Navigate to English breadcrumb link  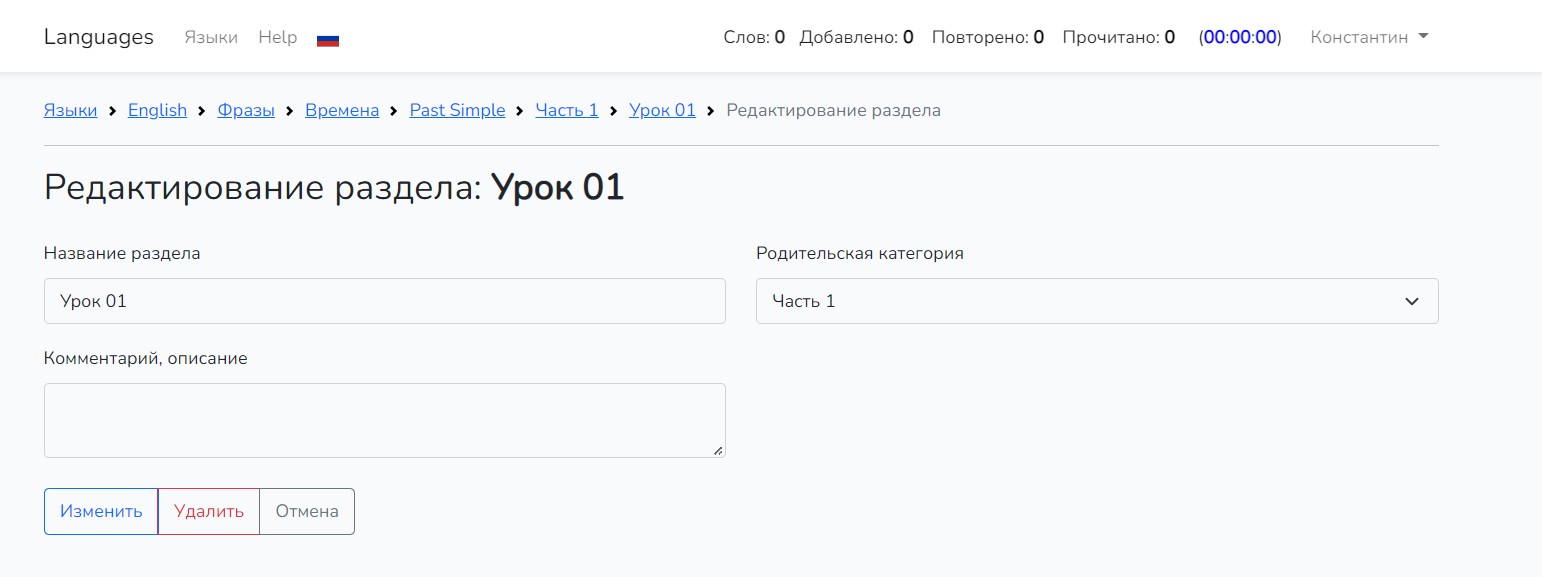[x=157, y=110]
